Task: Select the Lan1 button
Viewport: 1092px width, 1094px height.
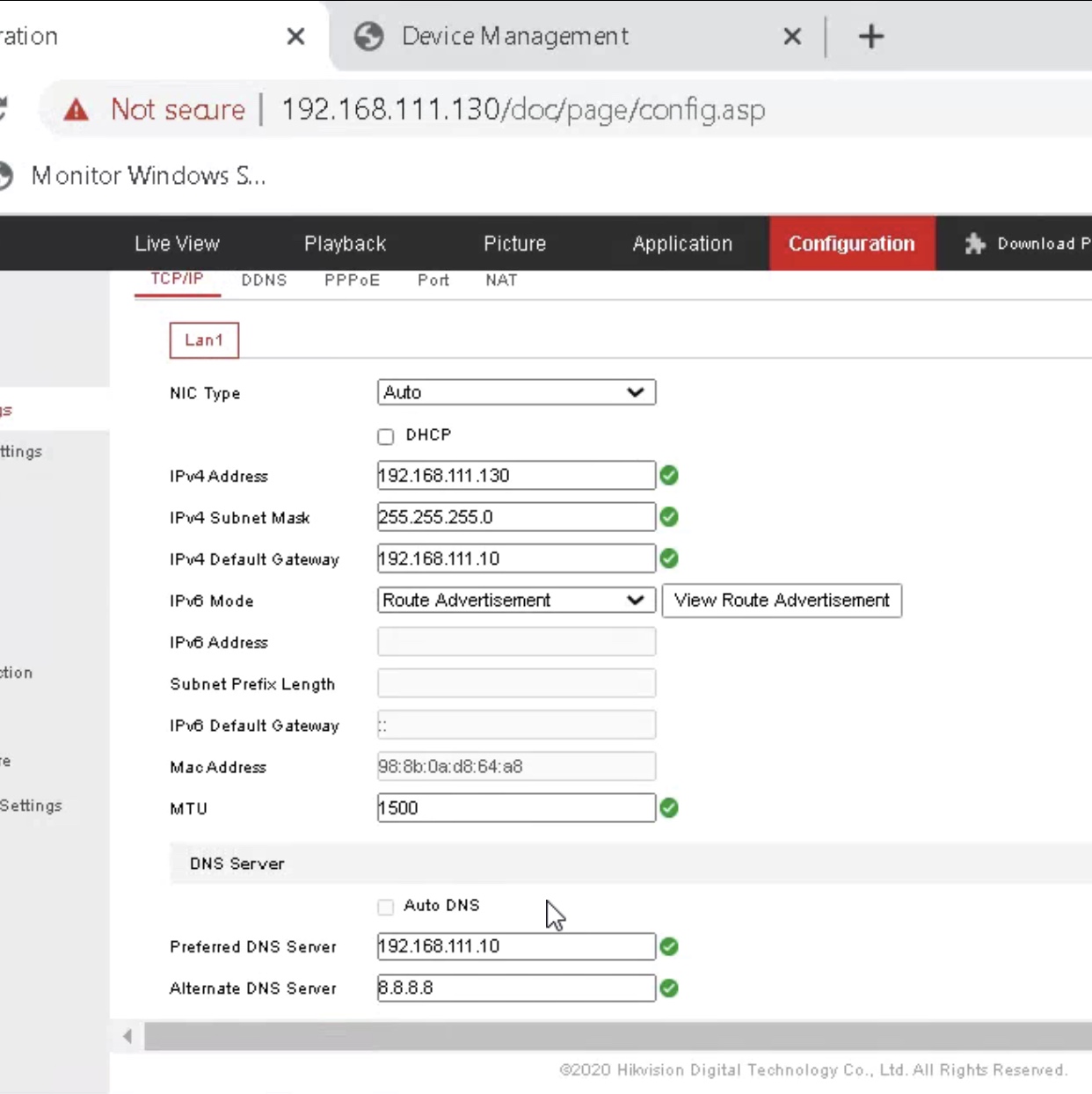Action: [204, 340]
